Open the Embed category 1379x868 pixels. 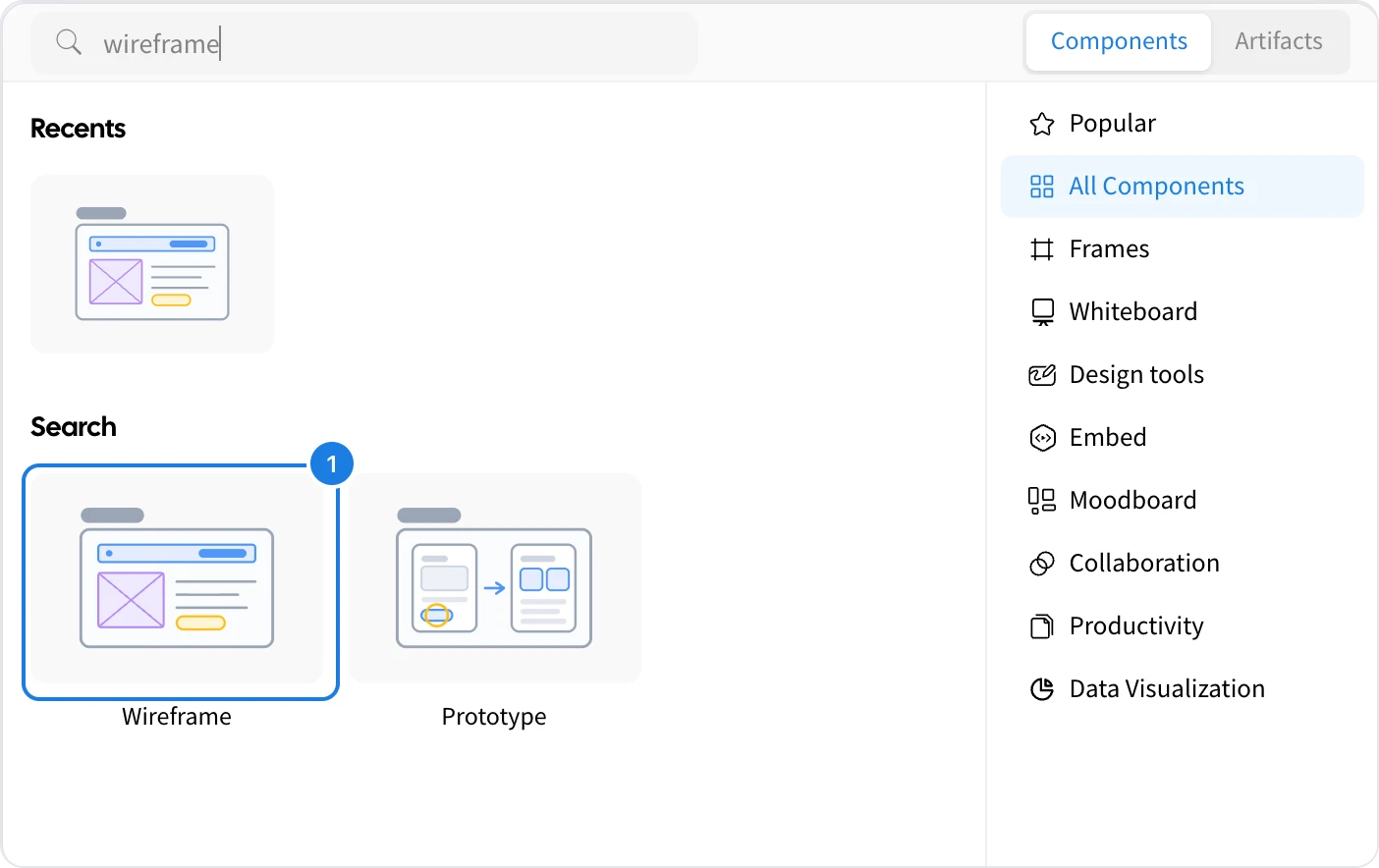click(1183, 438)
